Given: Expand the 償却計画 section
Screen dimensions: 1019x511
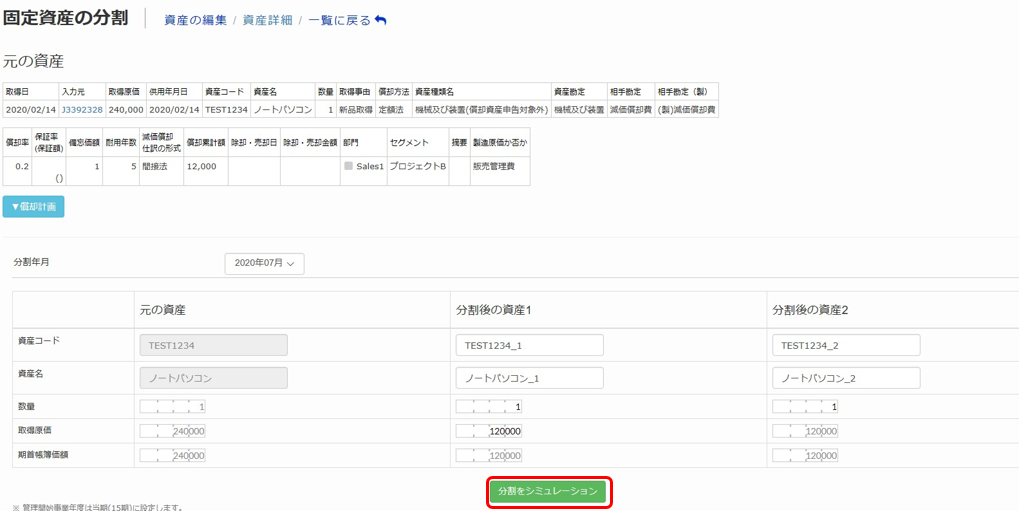Looking at the screenshot, I should tap(34, 207).
